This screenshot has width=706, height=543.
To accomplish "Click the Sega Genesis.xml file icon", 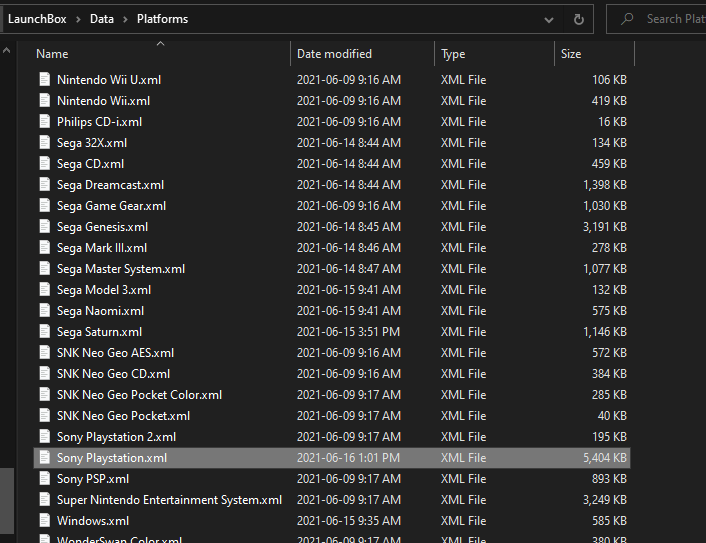I will (45, 226).
